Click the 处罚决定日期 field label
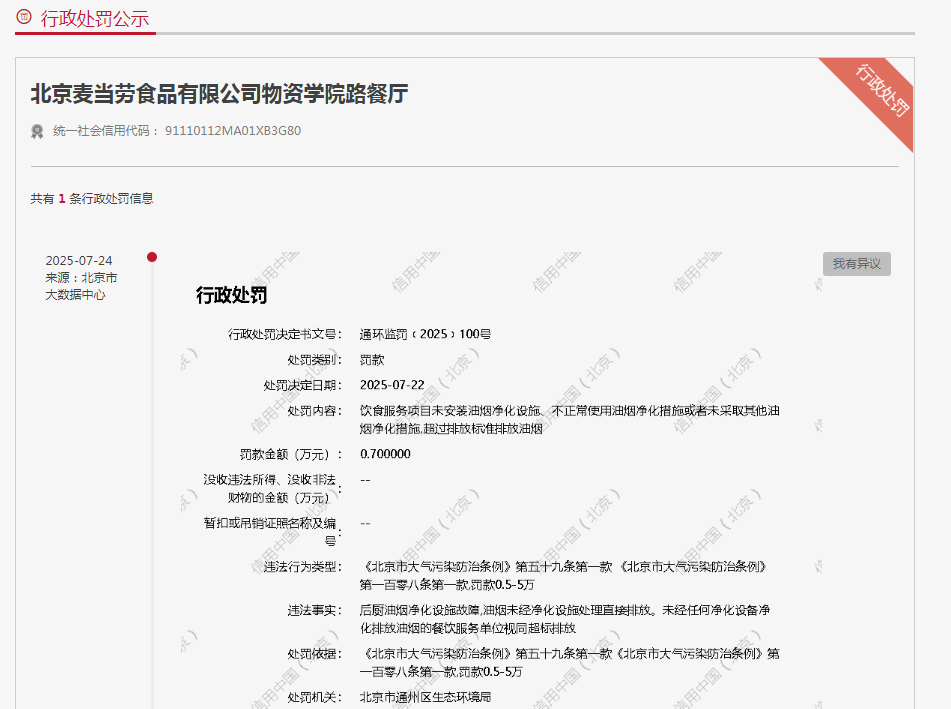Viewport: 951px width, 709px height. click(303, 386)
